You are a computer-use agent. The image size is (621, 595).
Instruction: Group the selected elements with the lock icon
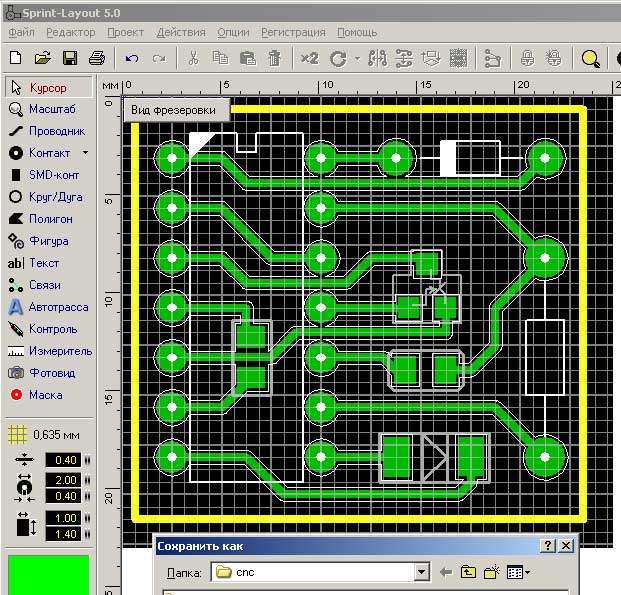[x=527, y=58]
